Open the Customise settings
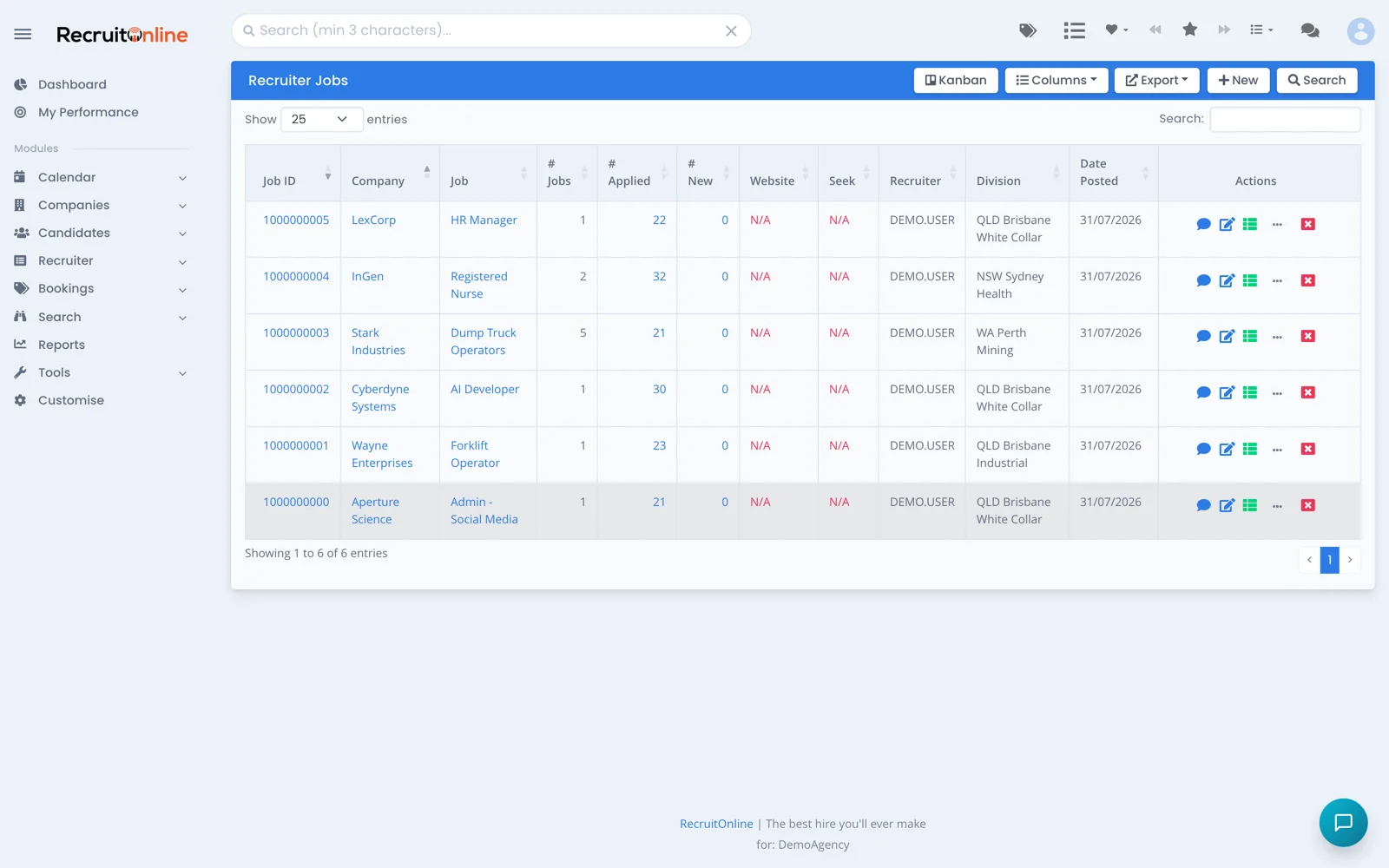The image size is (1389, 868). pos(71,400)
